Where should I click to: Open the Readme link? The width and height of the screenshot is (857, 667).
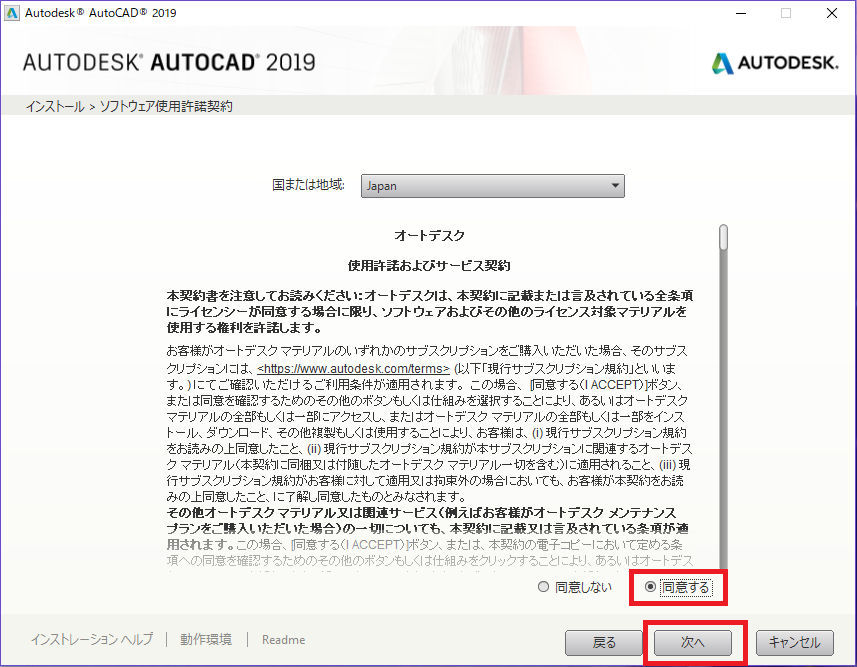click(x=284, y=640)
